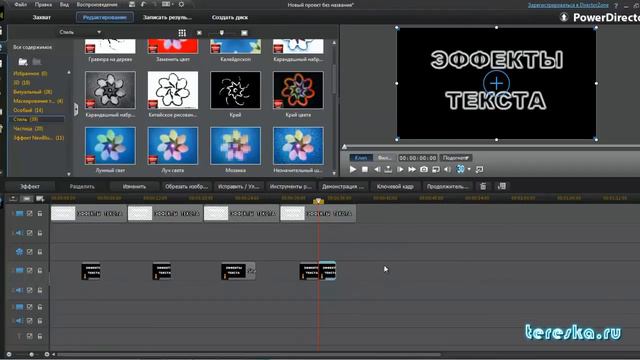
Task: Click the preview volume speaker icon
Action: point(448,169)
